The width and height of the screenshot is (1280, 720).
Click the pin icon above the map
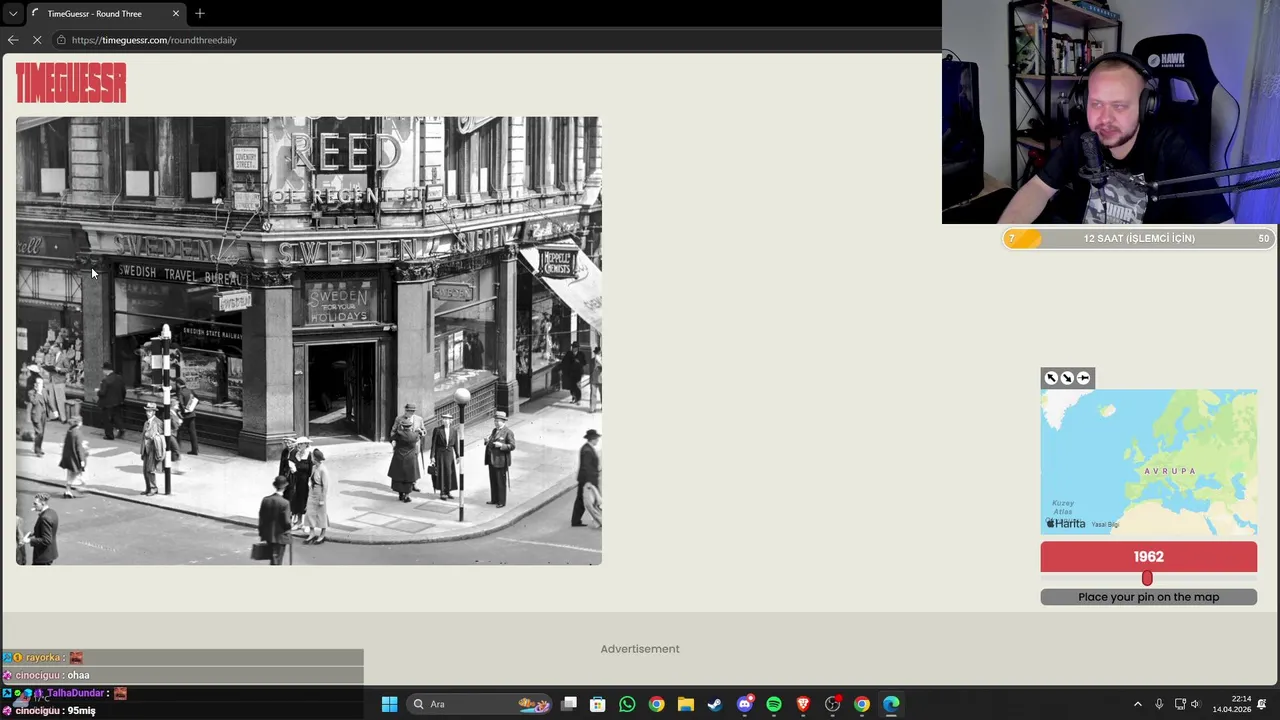coord(1084,378)
